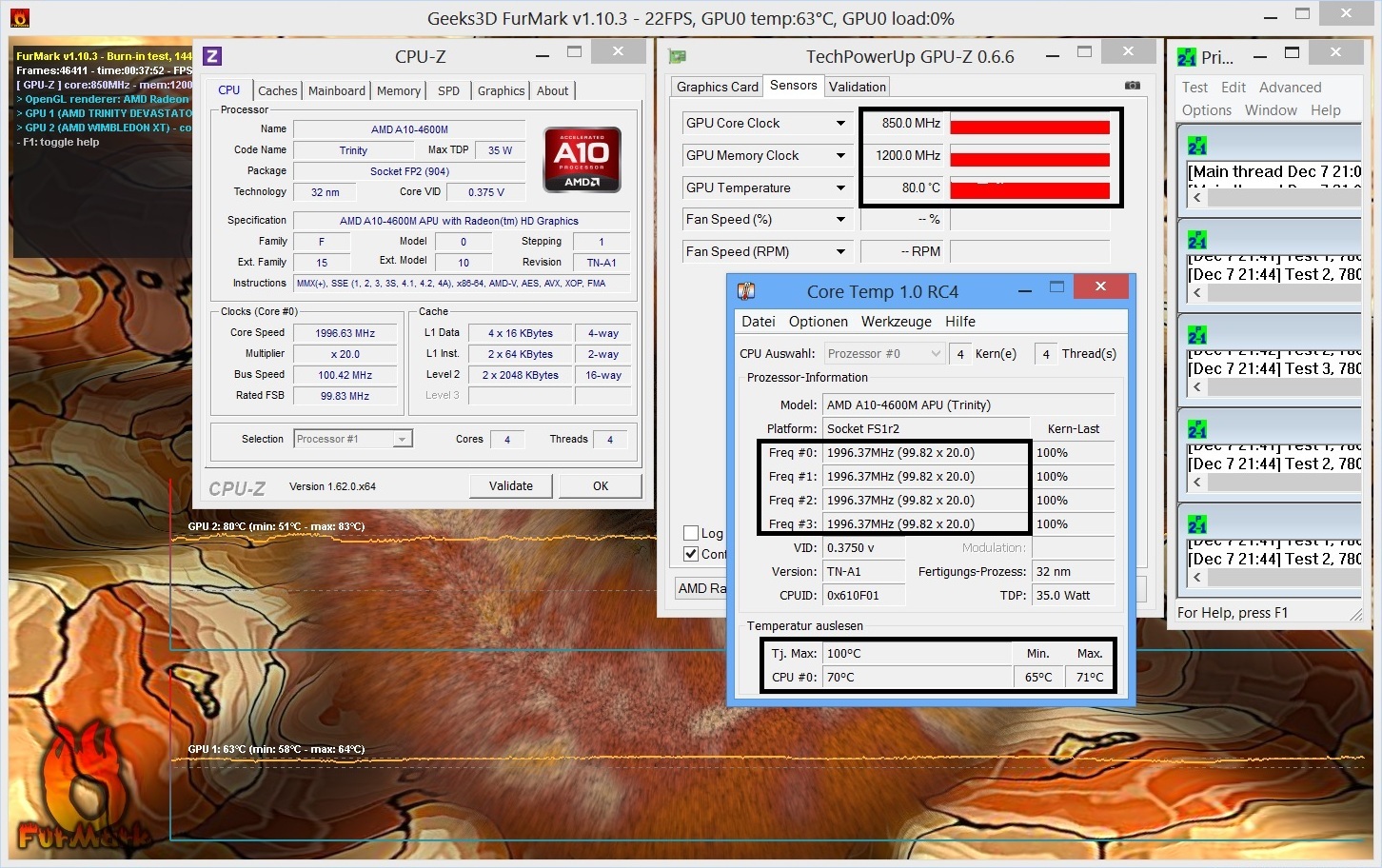Select the CPU tab in CPU-Z

[229, 89]
